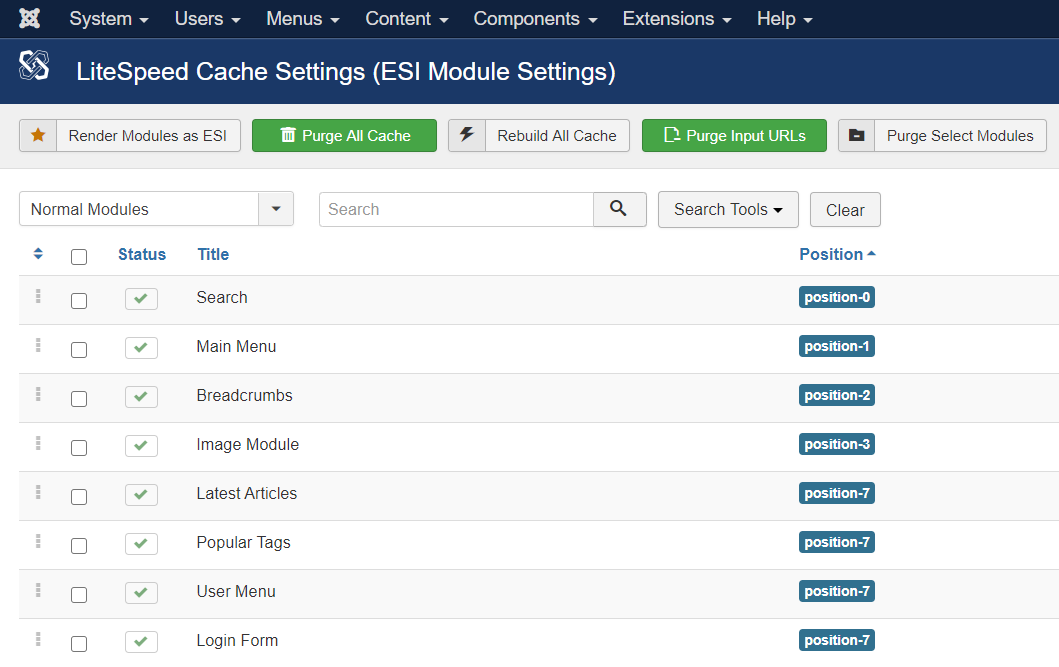The height and width of the screenshot is (667, 1059).
Task: Open the Users menu
Action: pyautogui.click(x=207, y=19)
